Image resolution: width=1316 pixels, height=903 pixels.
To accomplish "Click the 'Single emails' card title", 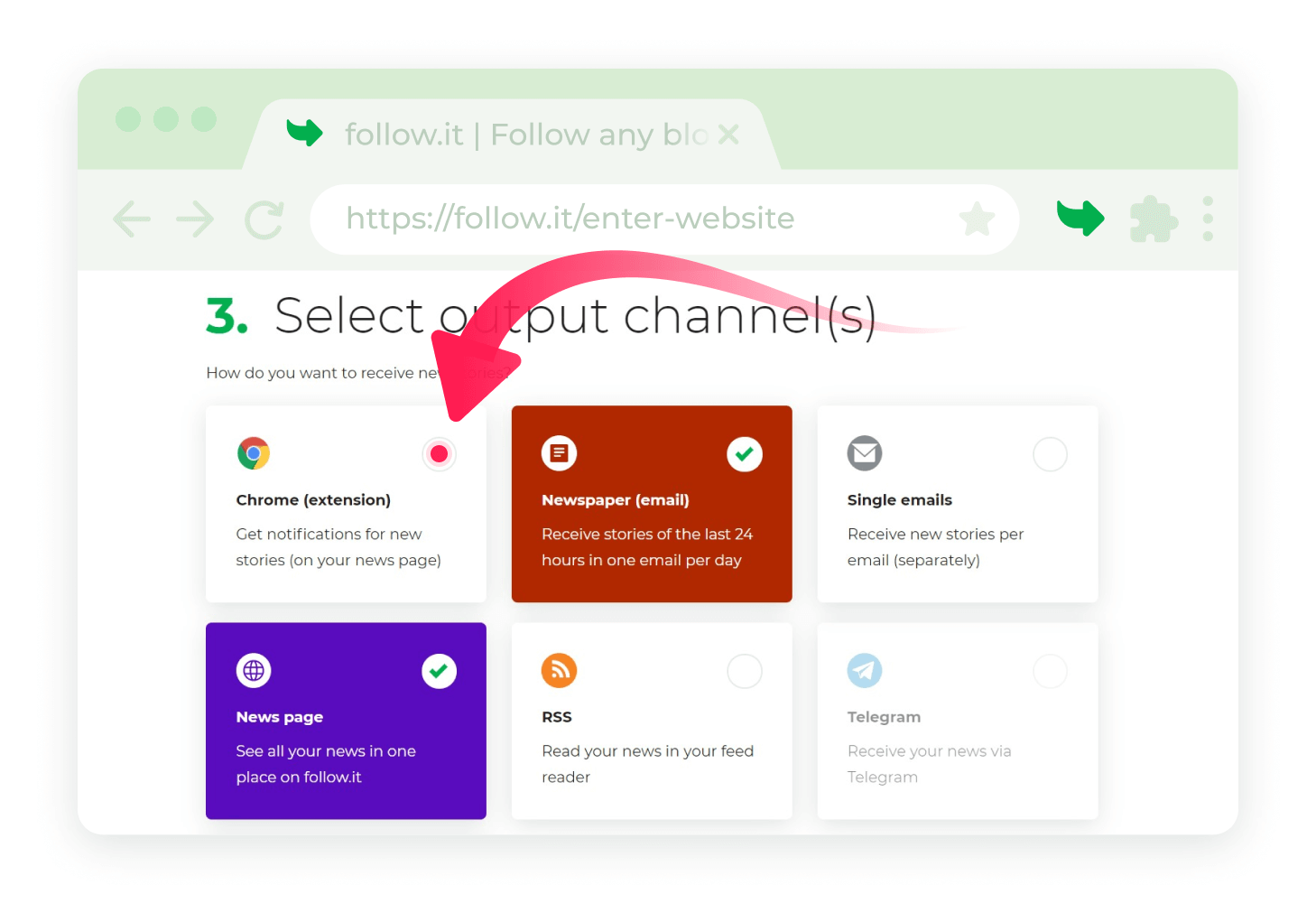I will tap(900, 500).
